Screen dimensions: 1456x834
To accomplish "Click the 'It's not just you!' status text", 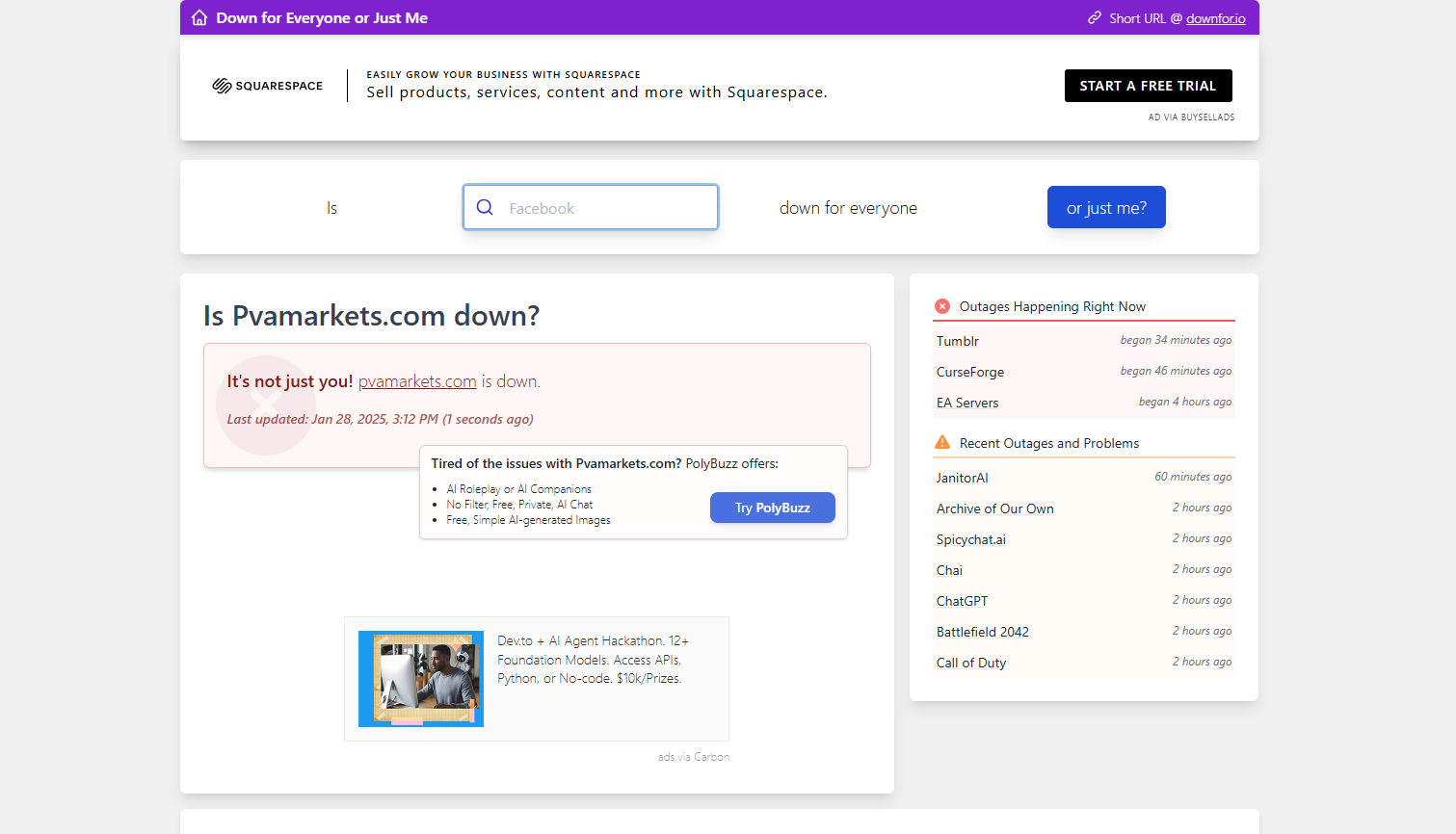I will 289,381.
